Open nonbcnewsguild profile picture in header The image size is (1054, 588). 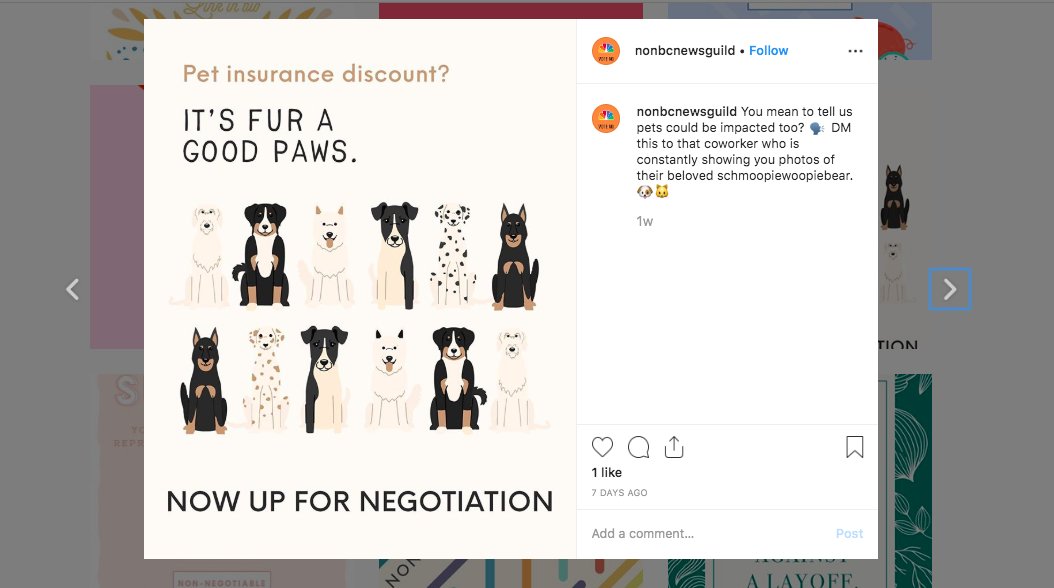[606, 51]
